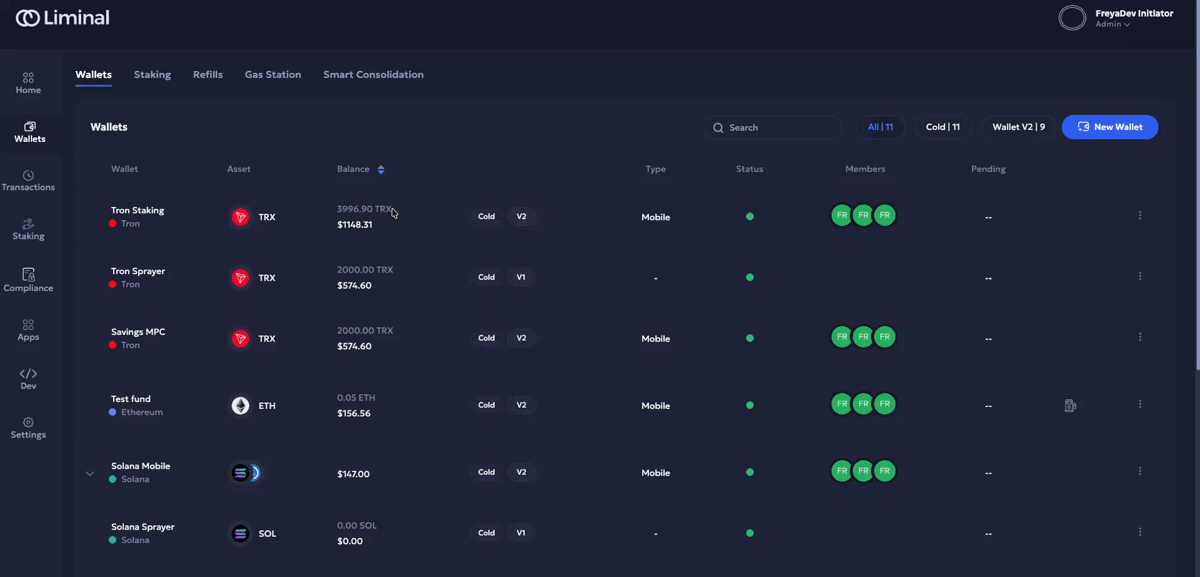Open Settings from sidebar
The width and height of the screenshot is (1200, 577).
[x=28, y=428]
